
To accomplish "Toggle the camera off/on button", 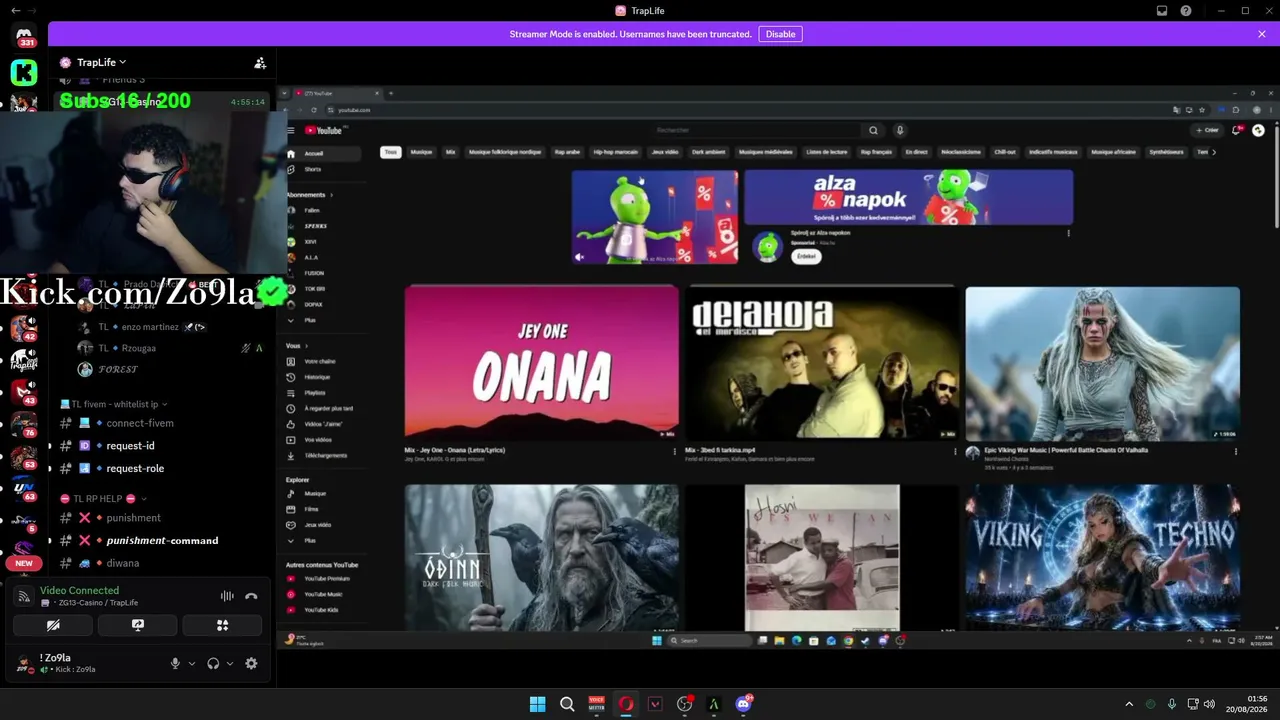I will [53, 625].
